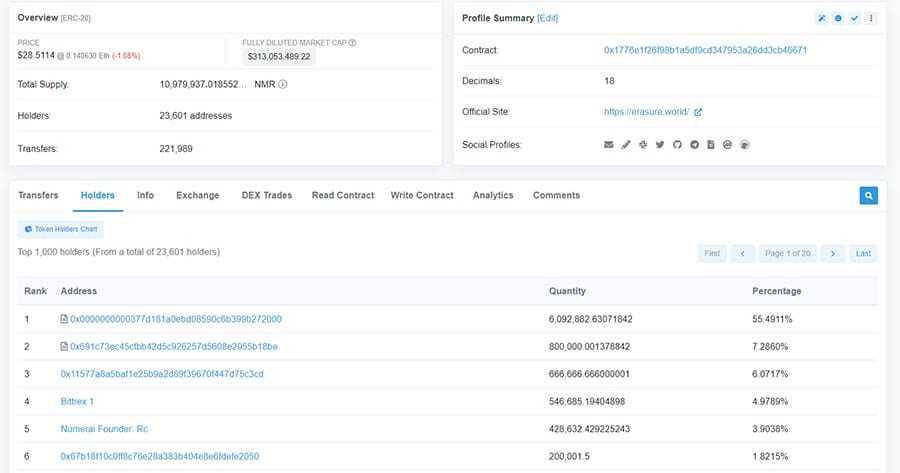The width and height of the screenshot is (900, 473).
Task: Open the Twitter social profile icon
Action: coord(660,145)
